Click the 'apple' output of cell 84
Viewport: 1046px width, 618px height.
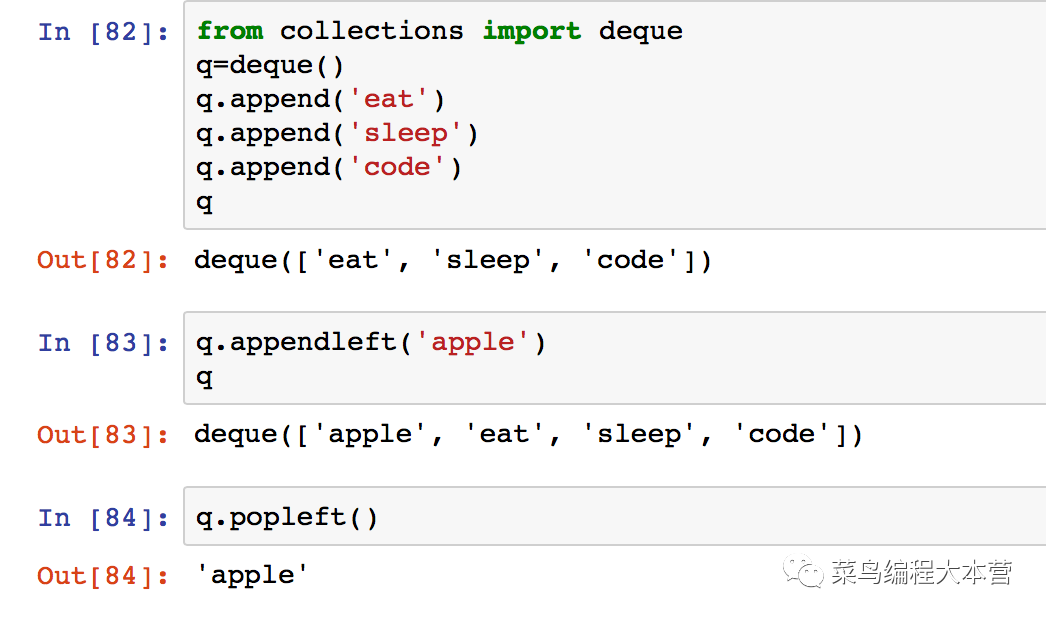point(251,576)
